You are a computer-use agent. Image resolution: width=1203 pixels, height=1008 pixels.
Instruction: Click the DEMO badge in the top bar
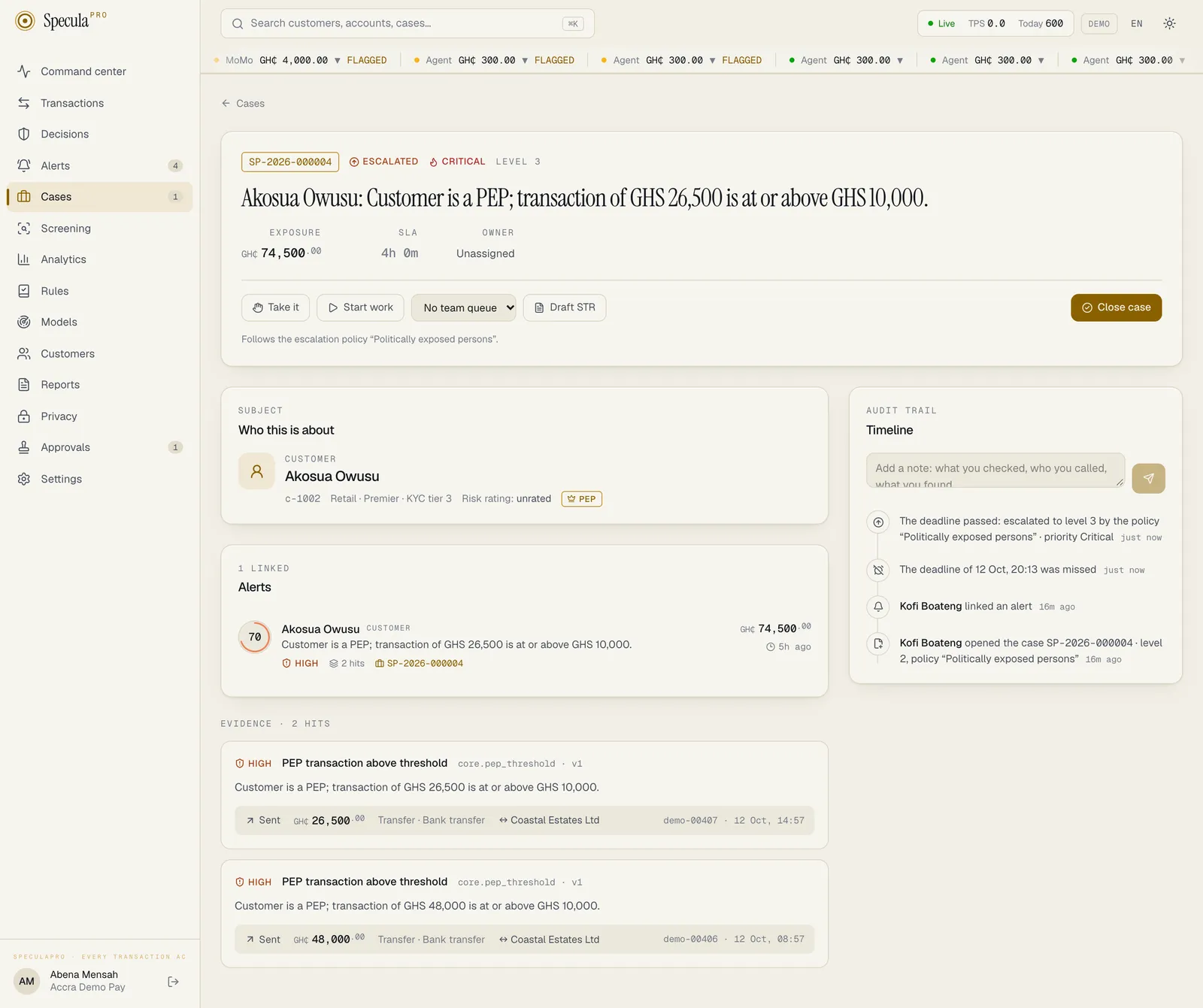pyautogui.click(x=1099, y=23)
